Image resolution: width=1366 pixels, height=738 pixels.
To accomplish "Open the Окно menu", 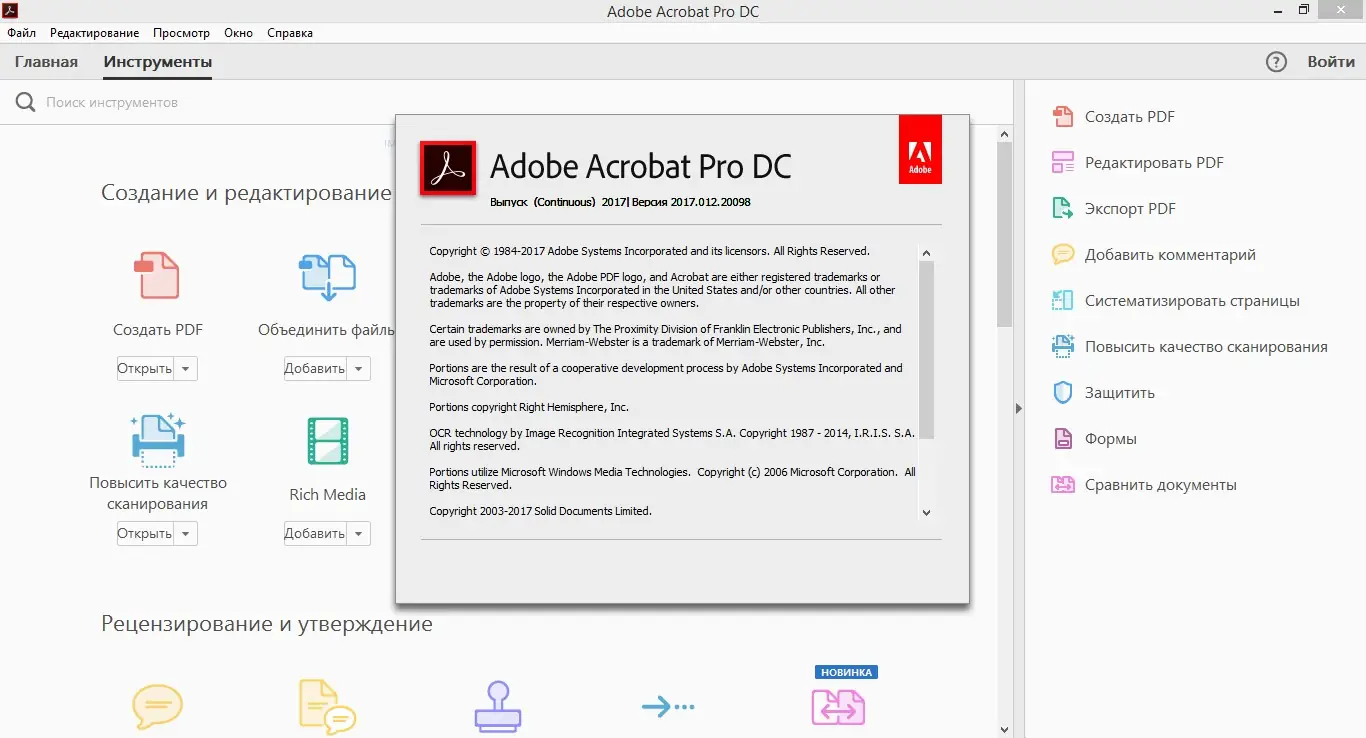I will click(x=239, y=33).
